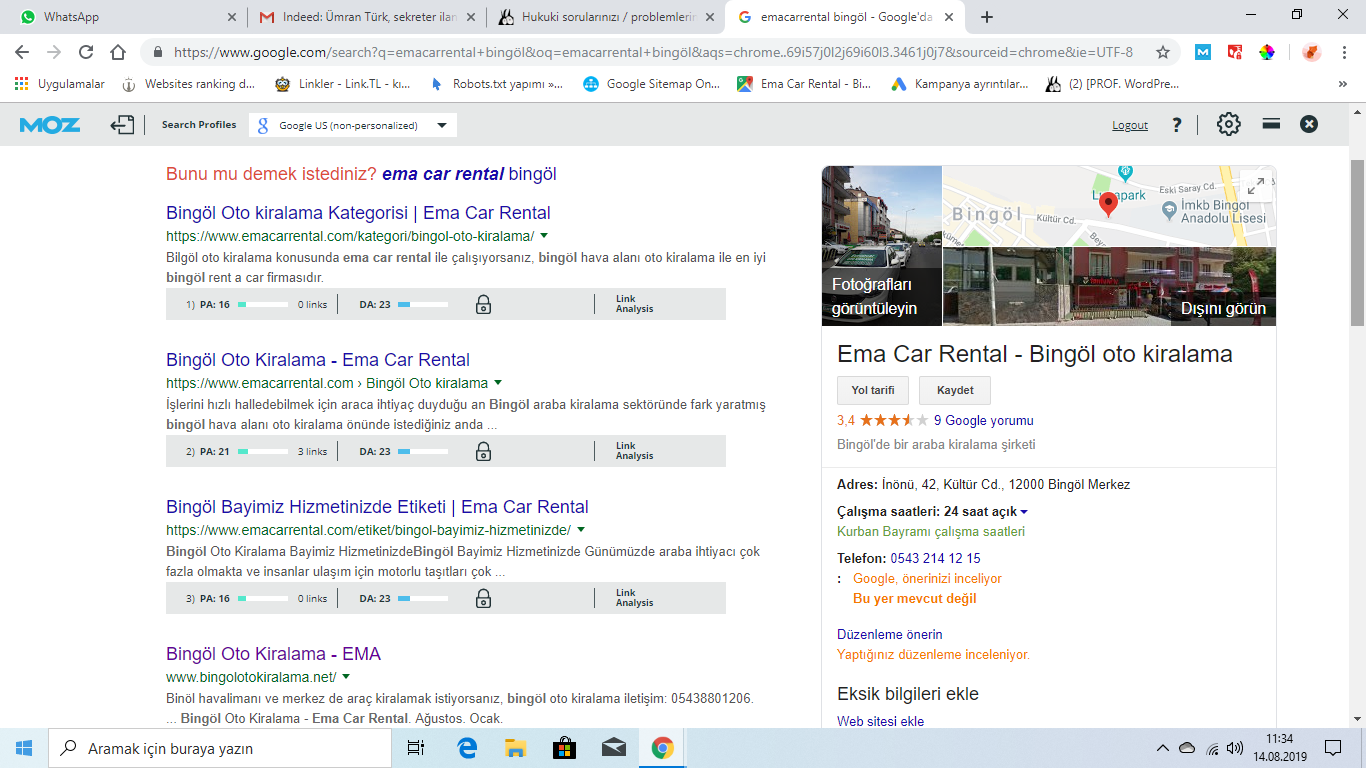Image resolution: width=1366 pixels, height=768 pixels.
Task: Open the Mail app from the taskbar
Action: (x=613, y=748)
